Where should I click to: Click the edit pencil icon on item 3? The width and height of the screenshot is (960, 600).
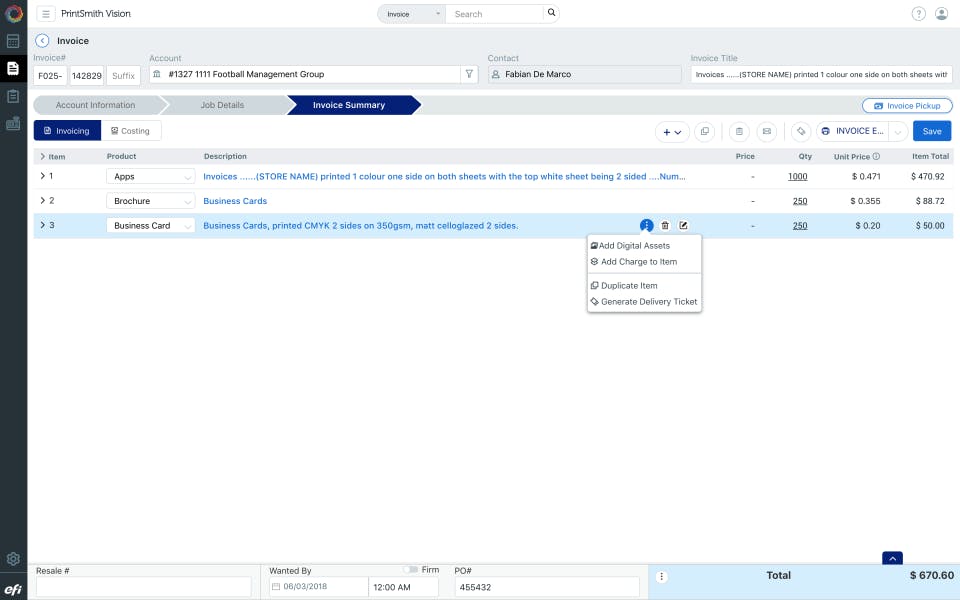pyautogui.click(x=684, y=226)
